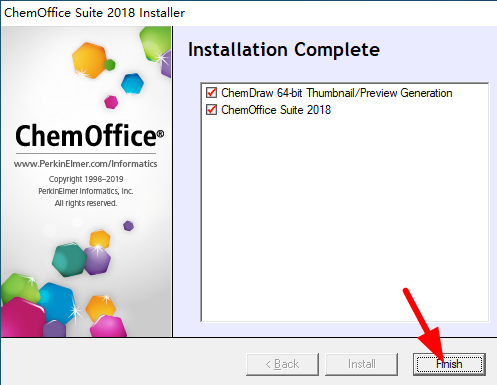The height and width of the screenshot is (385, 497).
Task: Click the blue hexagon below the orange one
Action: [x=132, y=83]
